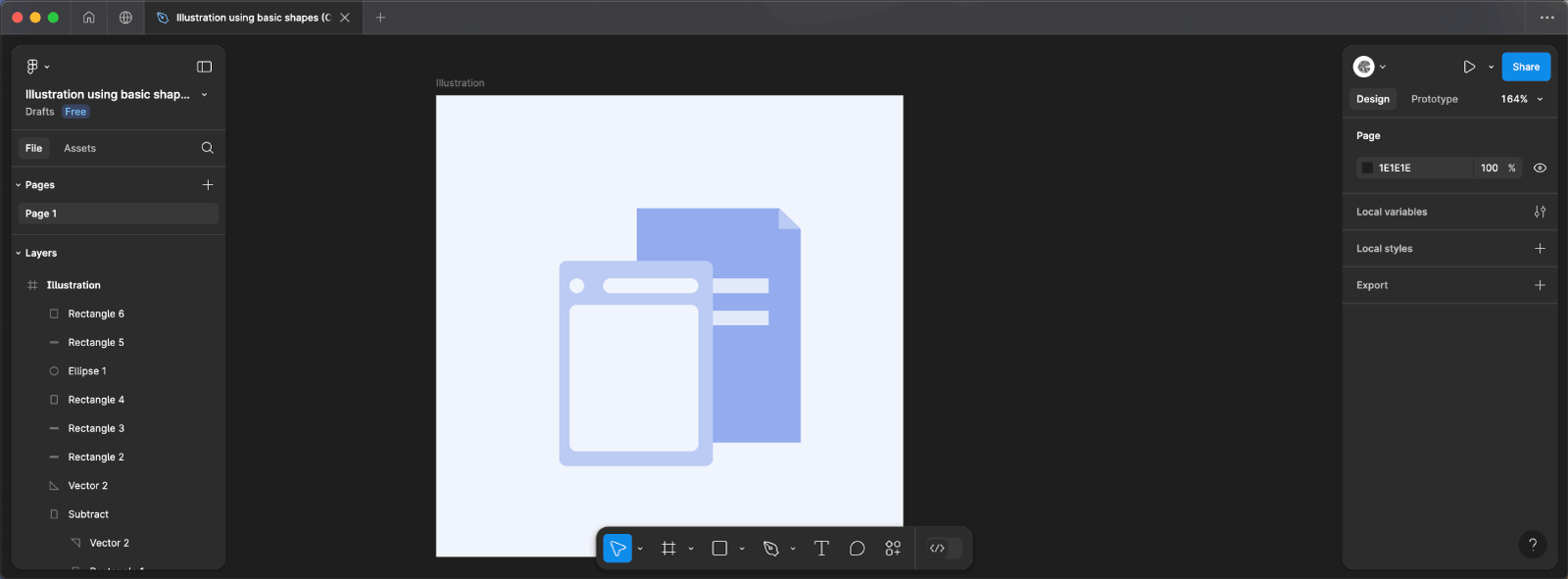Select the Comment tool
This screenshot has width=1568, height=579.
point(857,549)
